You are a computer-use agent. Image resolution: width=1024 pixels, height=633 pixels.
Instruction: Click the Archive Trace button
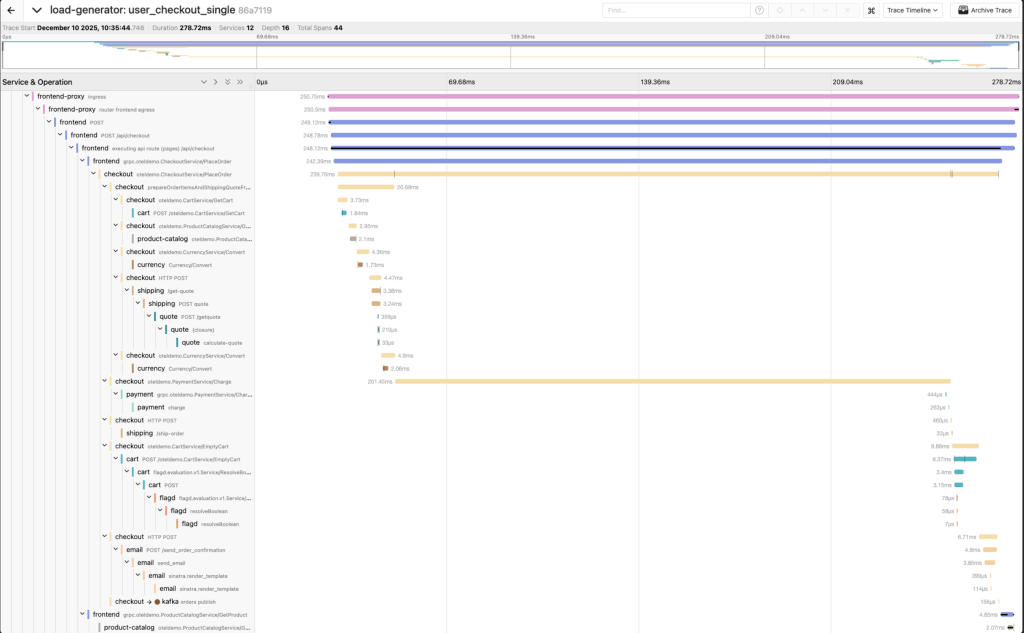(x=984, y=10)
